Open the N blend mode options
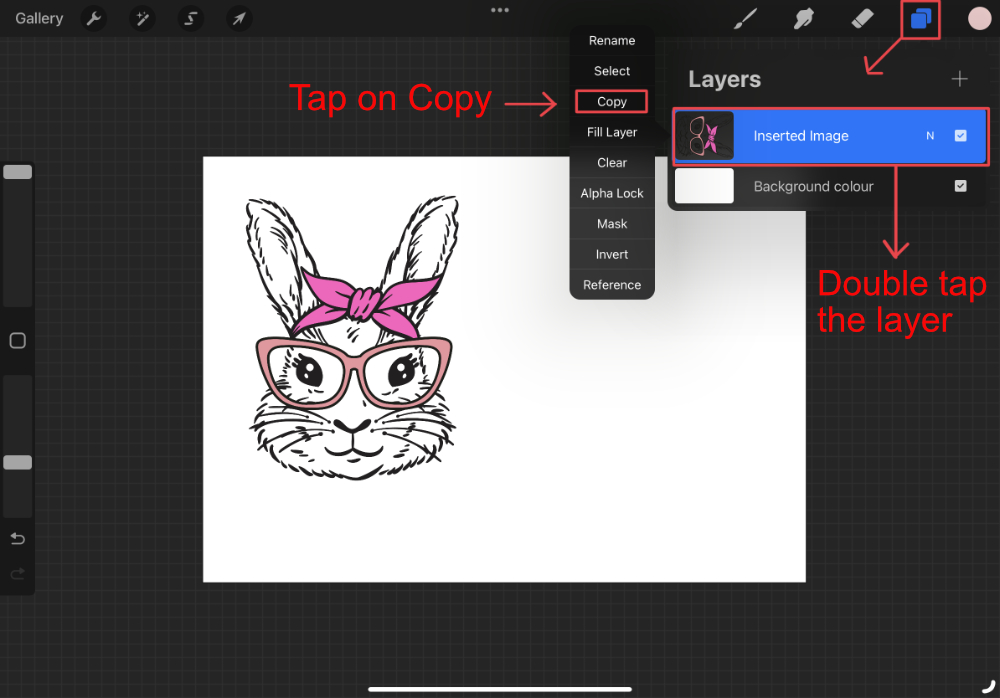 coord(929,135)
